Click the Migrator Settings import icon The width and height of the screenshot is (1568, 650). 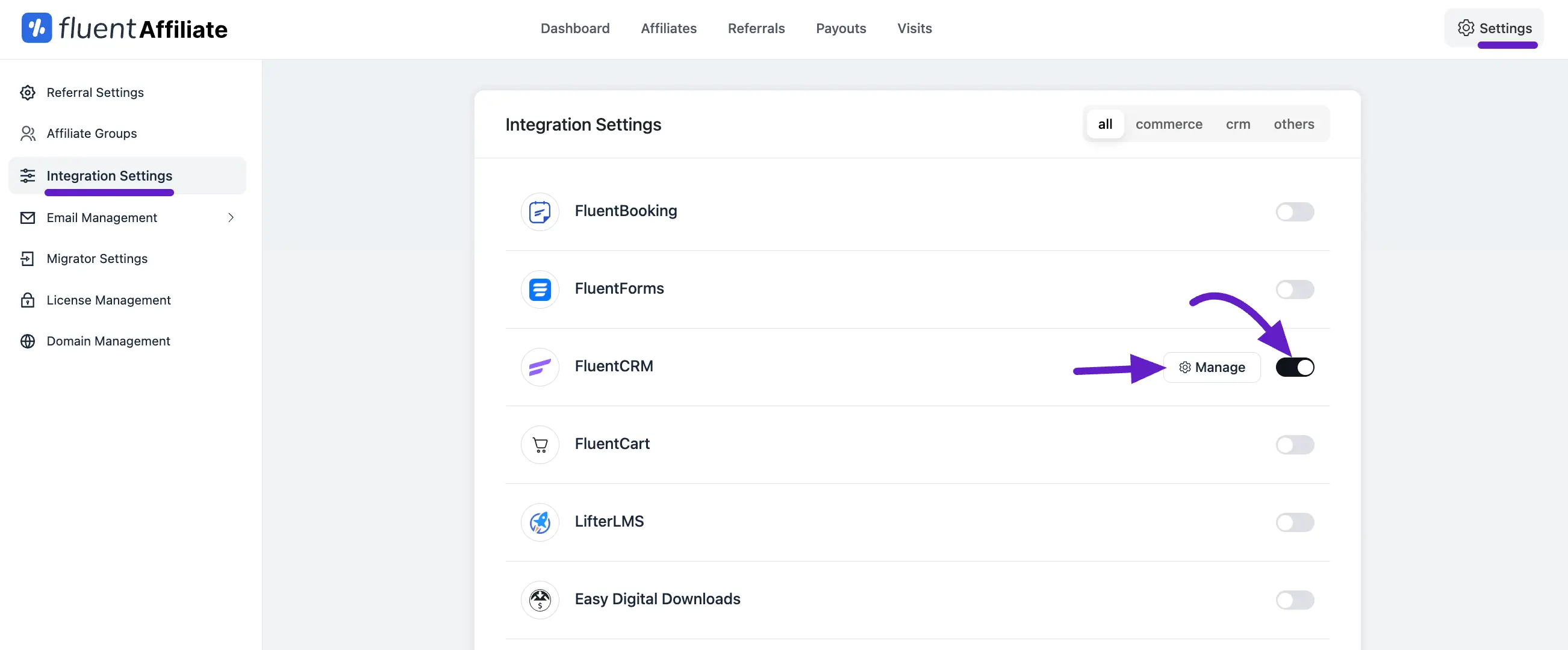pyautogui.click(x=27, y=259)
